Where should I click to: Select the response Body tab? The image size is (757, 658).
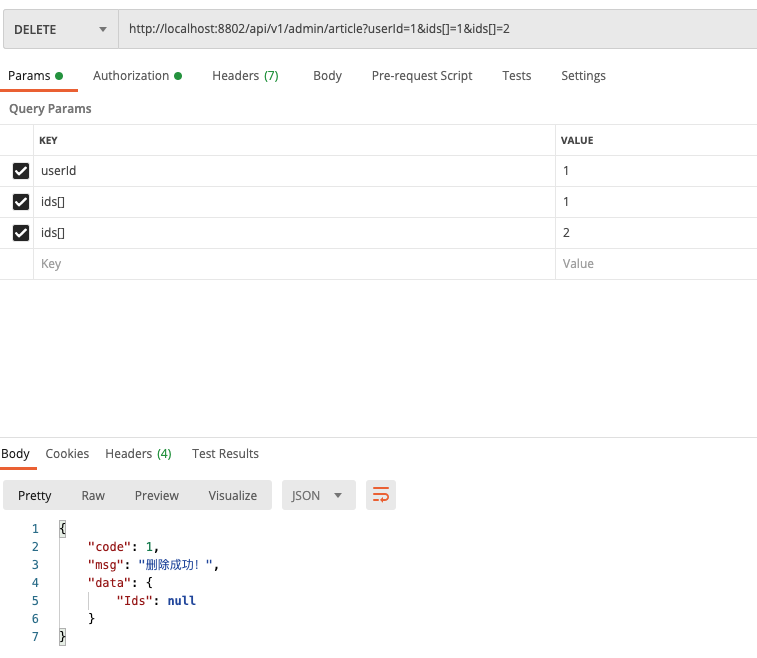point(15,454)
